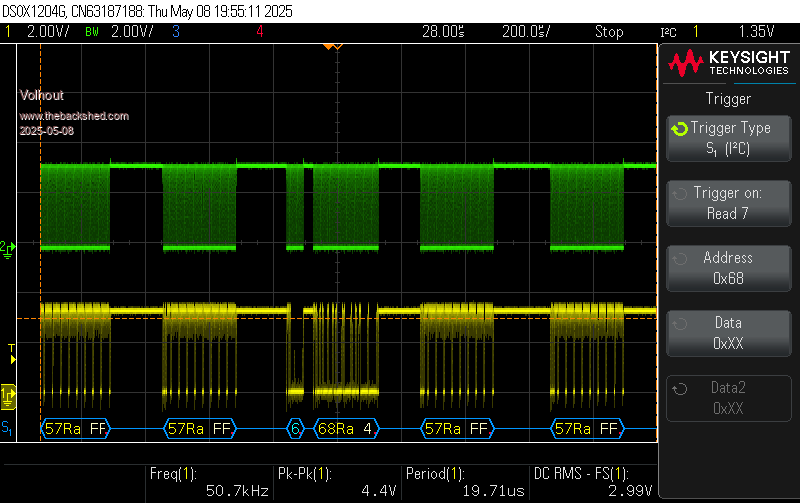This screenshot has height=503, width=800.
Task: Click the Stop run status indicator
Action: point(608,32)
